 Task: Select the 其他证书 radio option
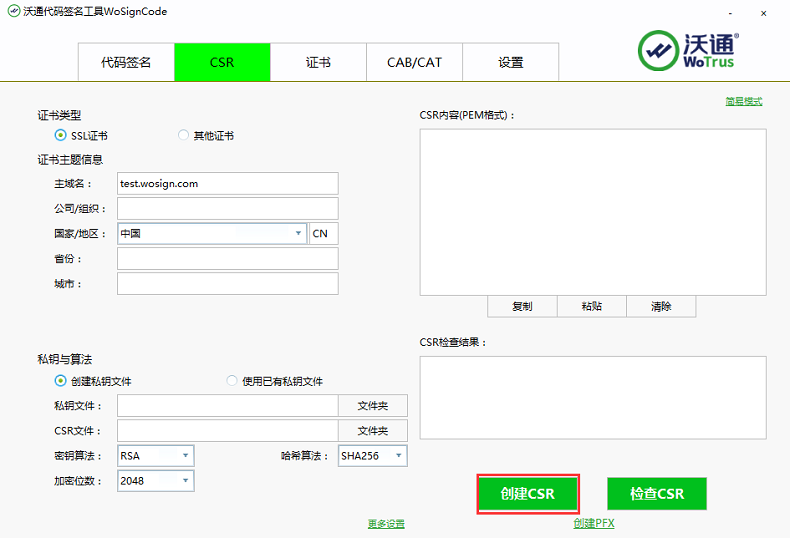click(x=183, y=136)
